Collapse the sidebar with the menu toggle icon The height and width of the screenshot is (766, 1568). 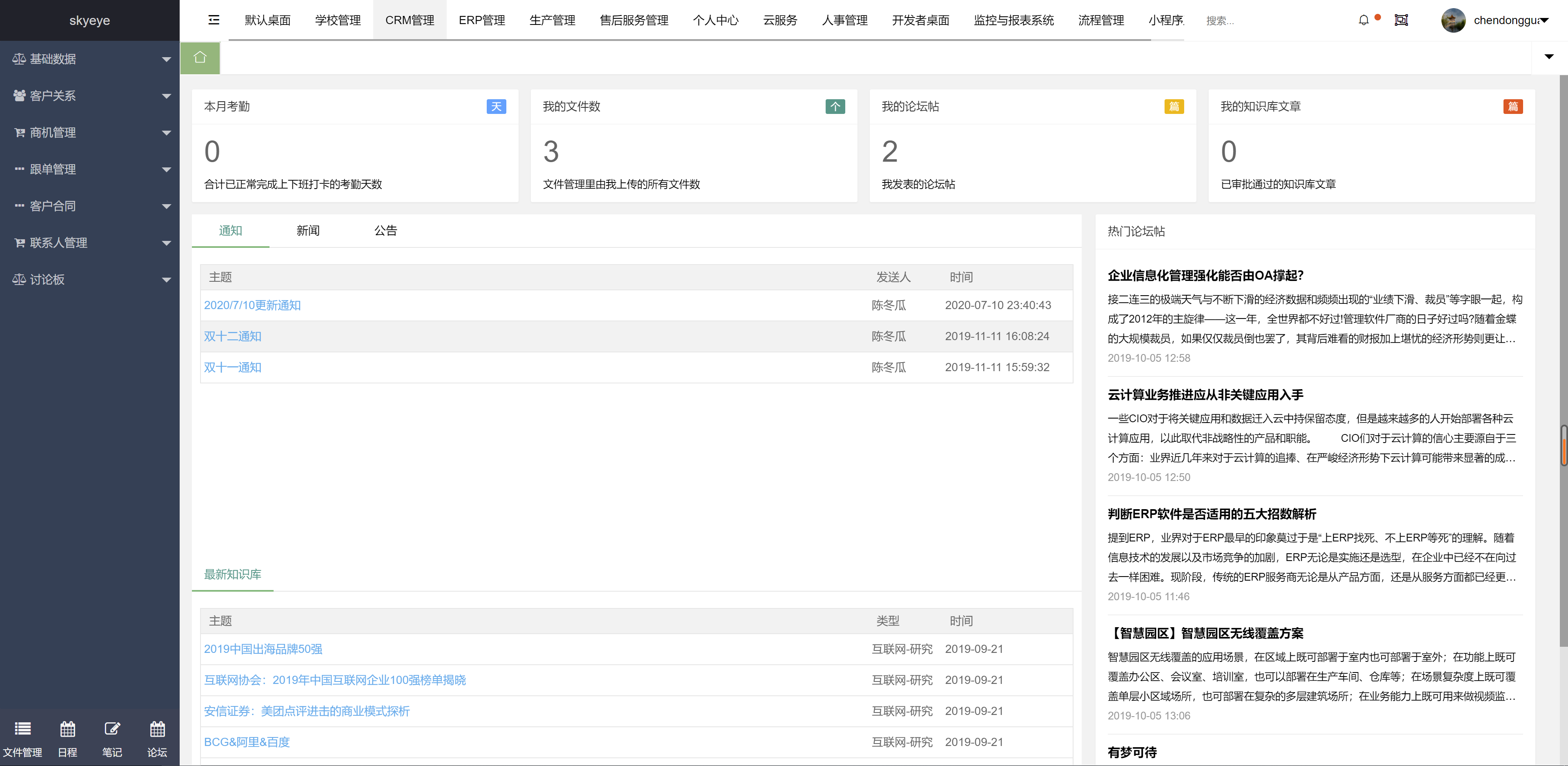pyautogui.click(x=214, y=20)
